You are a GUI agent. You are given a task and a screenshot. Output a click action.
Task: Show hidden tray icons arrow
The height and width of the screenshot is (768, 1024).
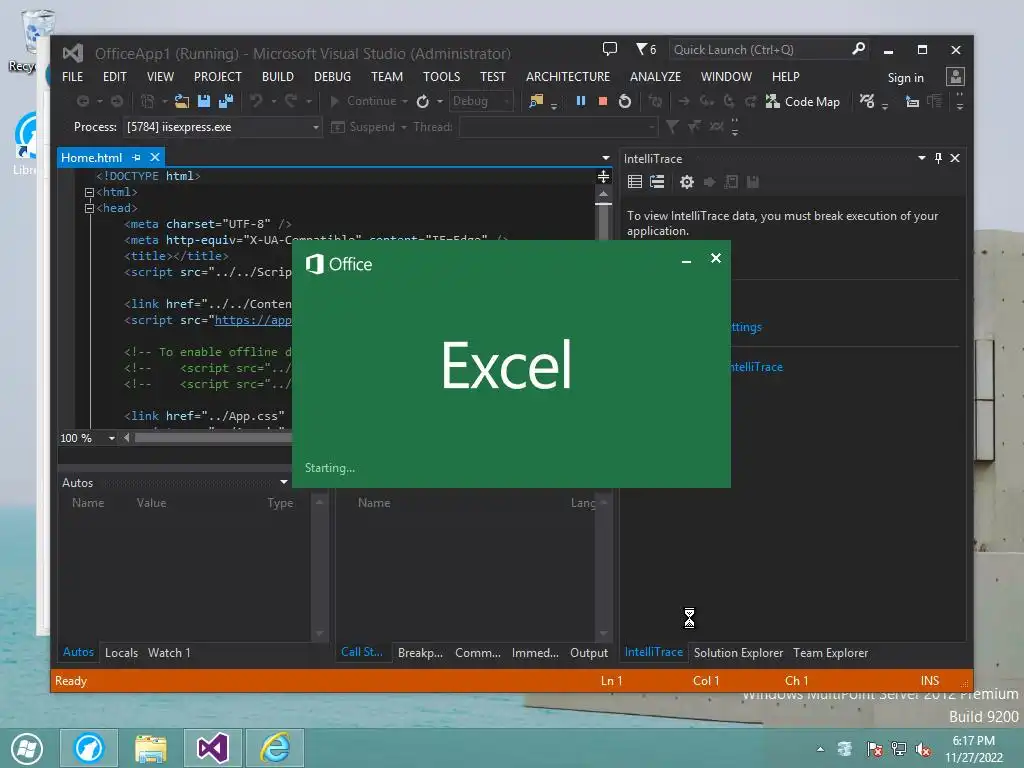tap(820, 749)
